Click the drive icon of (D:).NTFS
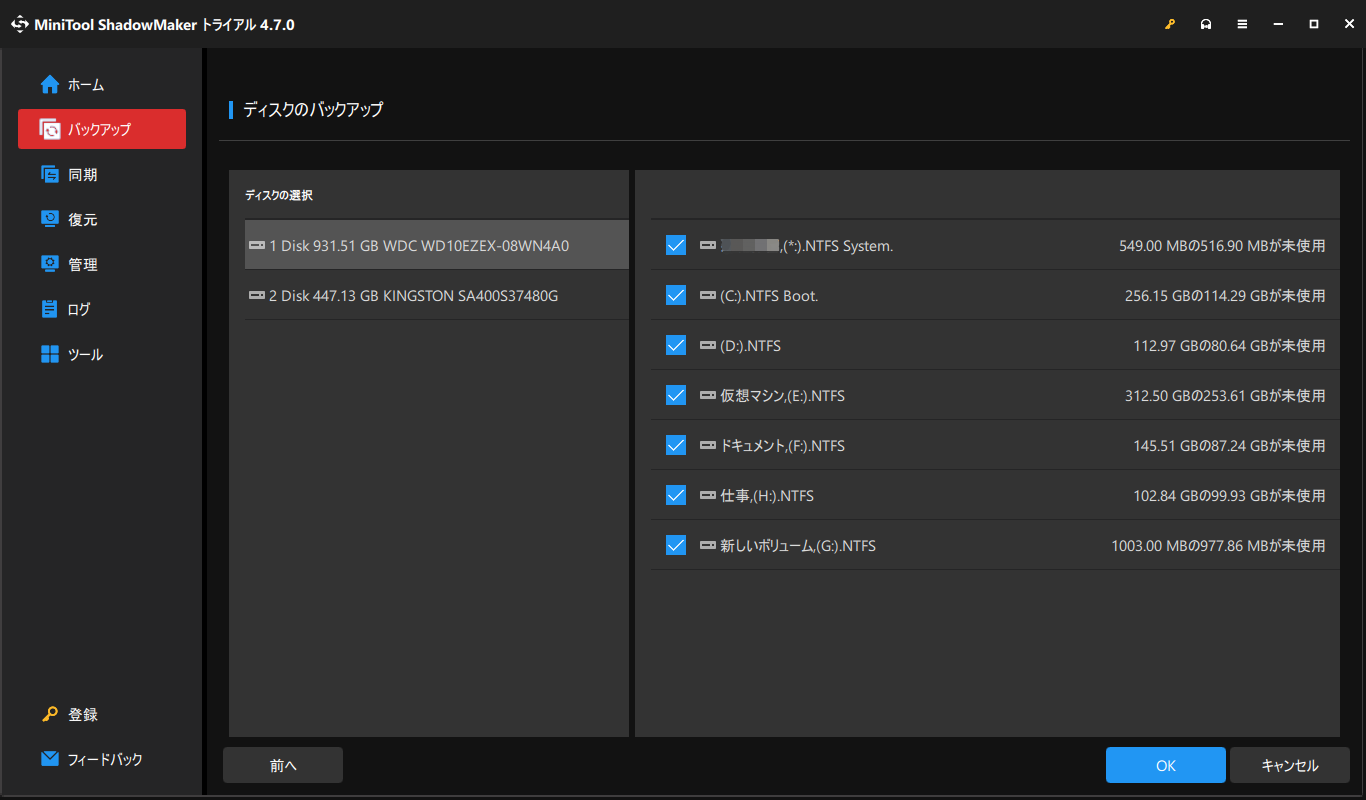Viewport: 1366px width, 800px height. pos(708,345)
